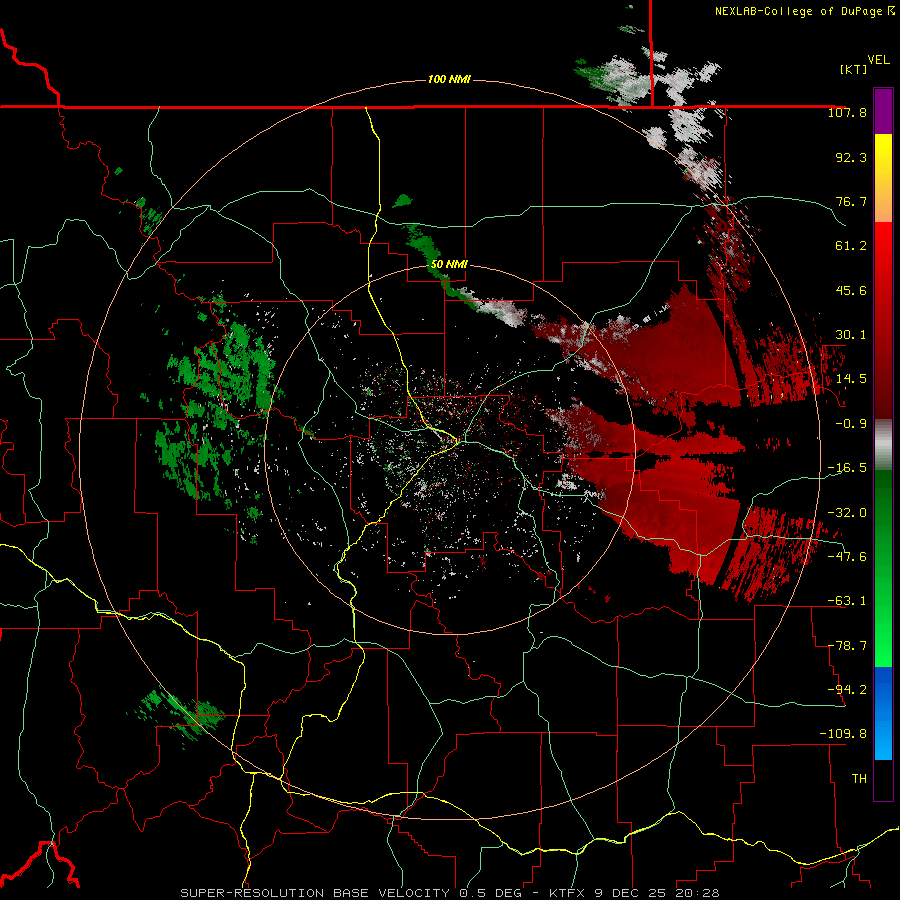Click the -32.0 velocity scale value
The height and width of the screenshot is (900, 900).
[x=847, y=513]
